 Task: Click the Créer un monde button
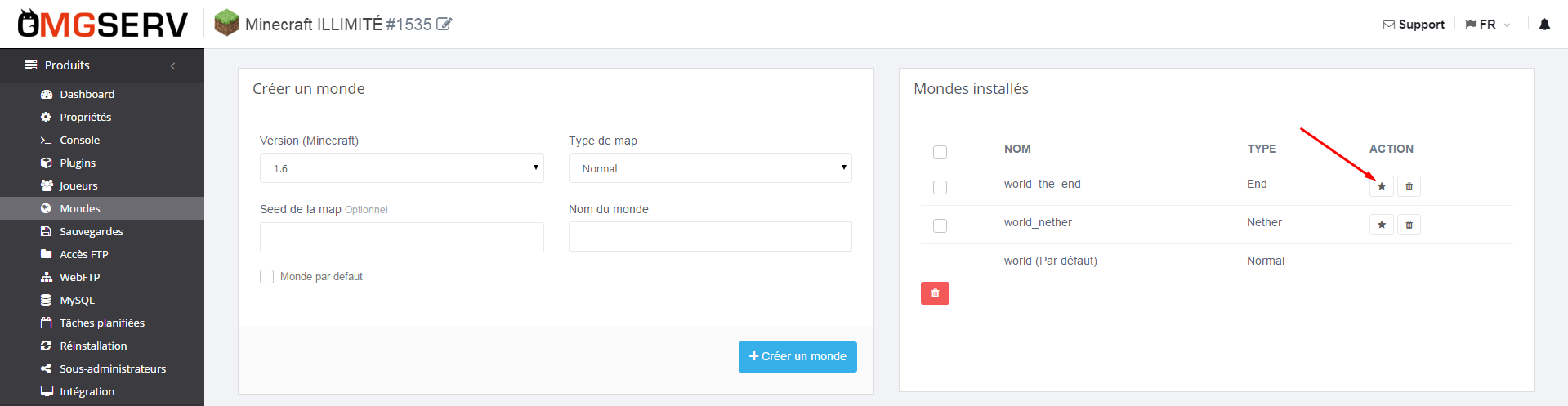pos(797,357)
